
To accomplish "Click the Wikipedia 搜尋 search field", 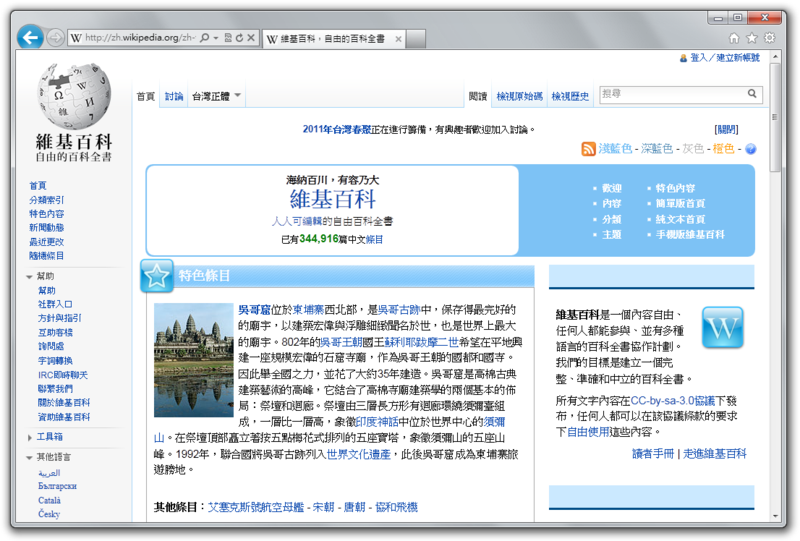I will (672, 94).
